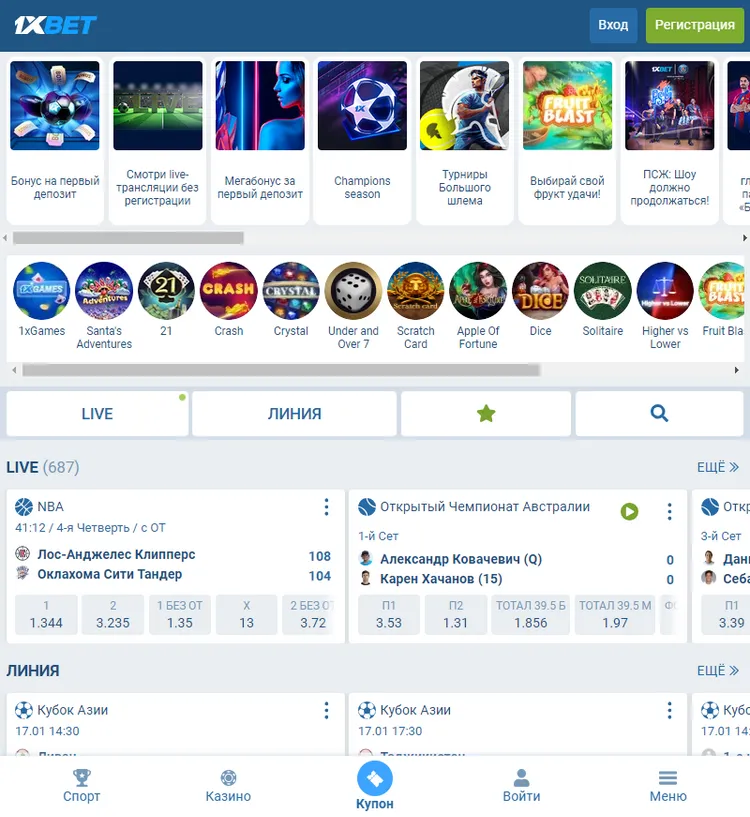Open Лос-Анджелес Клипперс match
The width and height of the screenshot is (750, 817).
click(116, 554)
